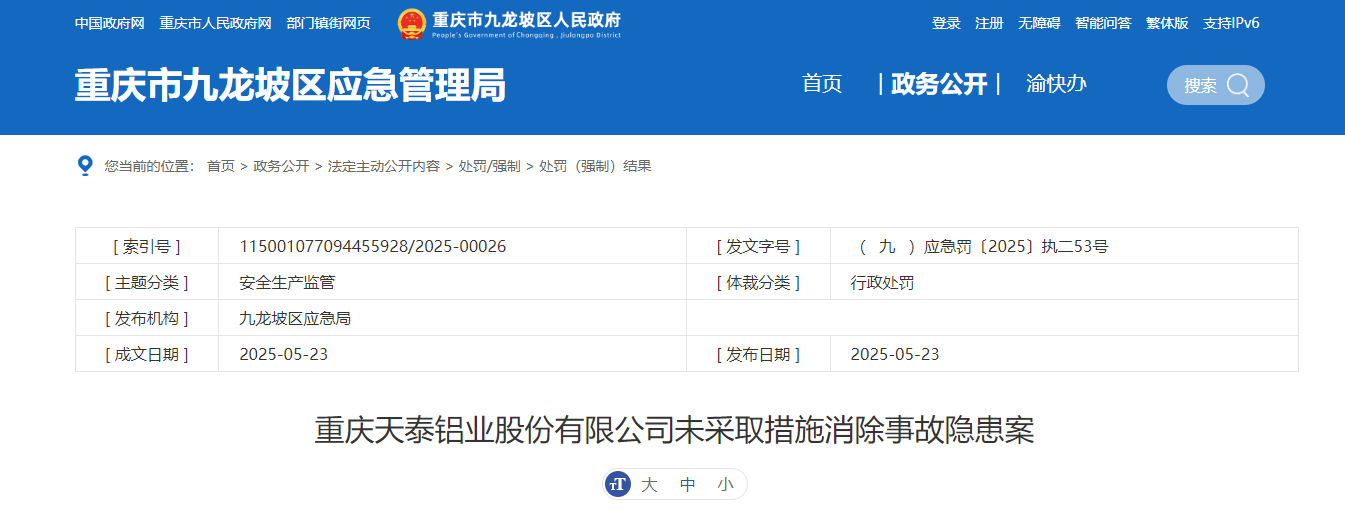Click the [ 发文字号 ] label
Image resolution: width=1345 pixels, height=521 pixels.
coord(758,246)
